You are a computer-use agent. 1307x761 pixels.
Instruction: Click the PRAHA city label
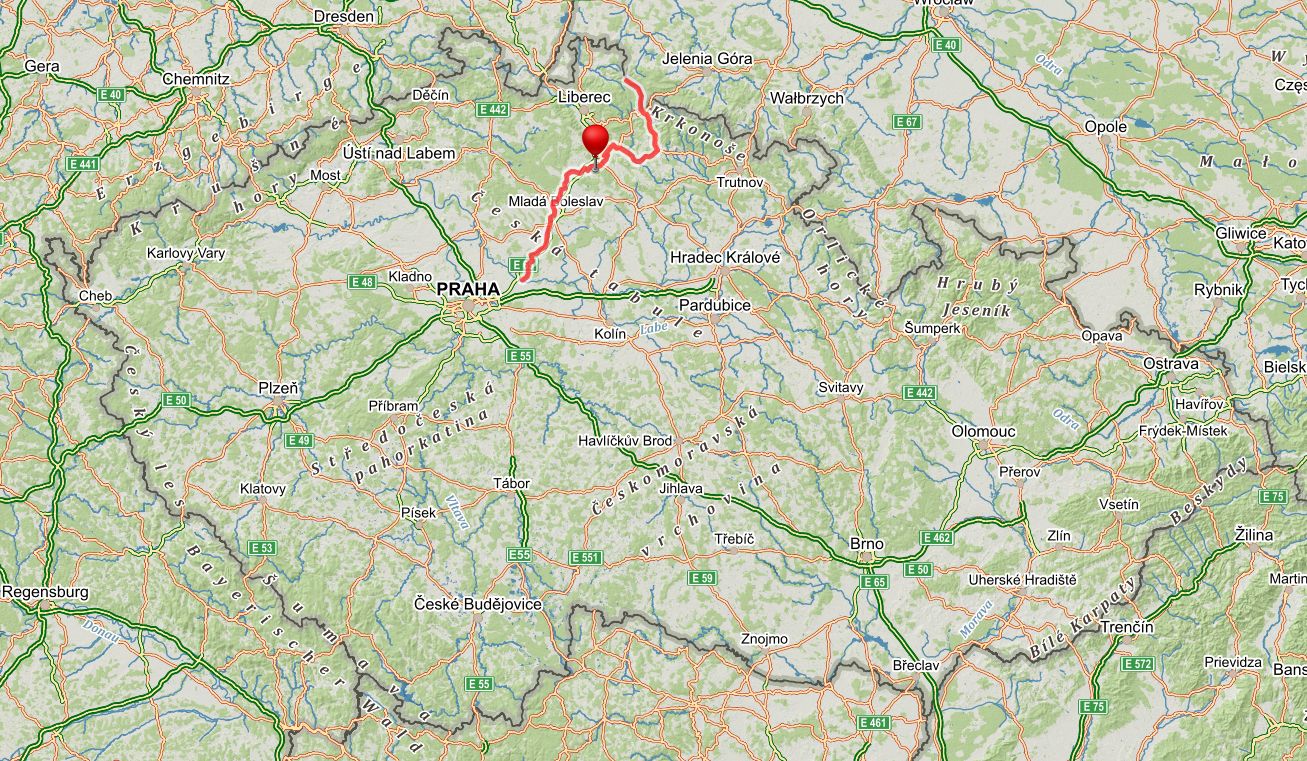[468, 289]
